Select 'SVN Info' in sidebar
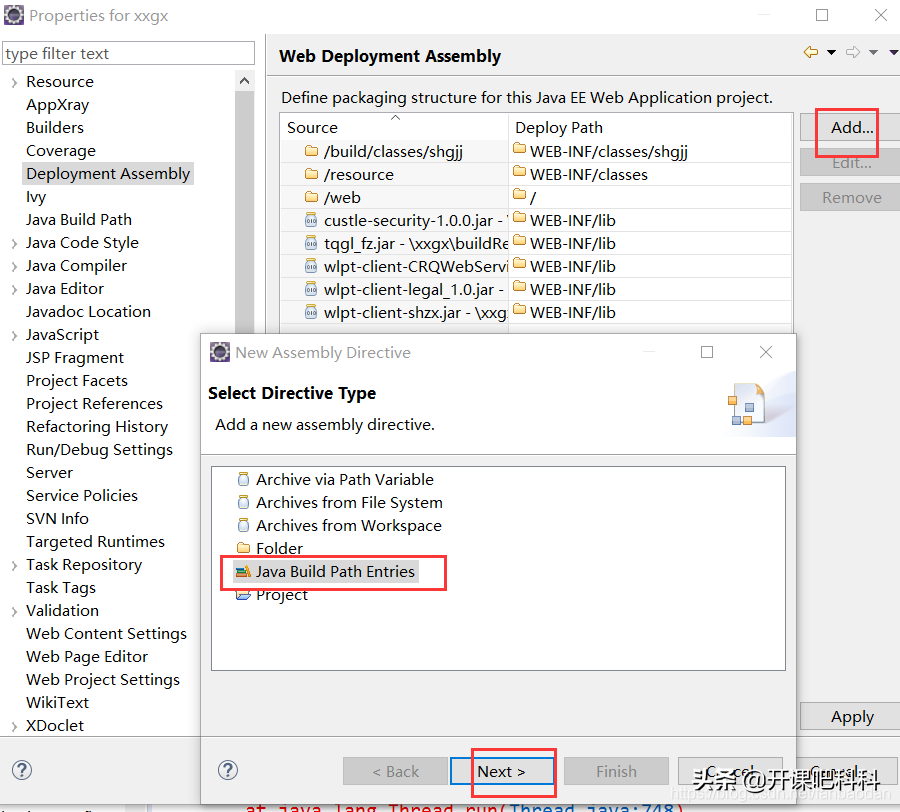Screen dimensions: 900x812 (57, 518)
